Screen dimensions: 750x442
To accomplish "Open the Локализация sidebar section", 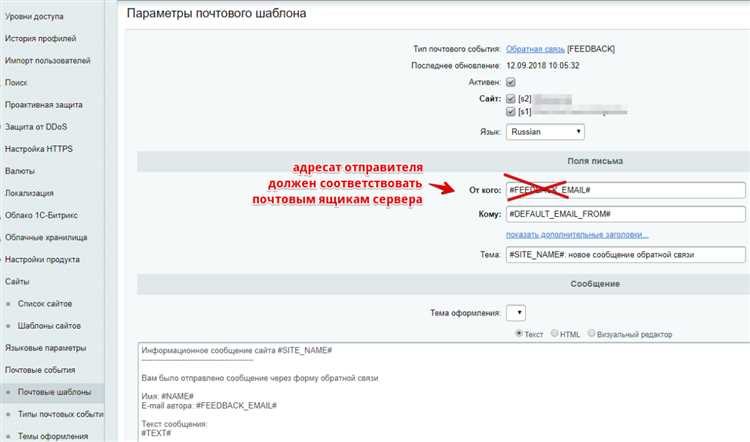I will coord(29,193).
